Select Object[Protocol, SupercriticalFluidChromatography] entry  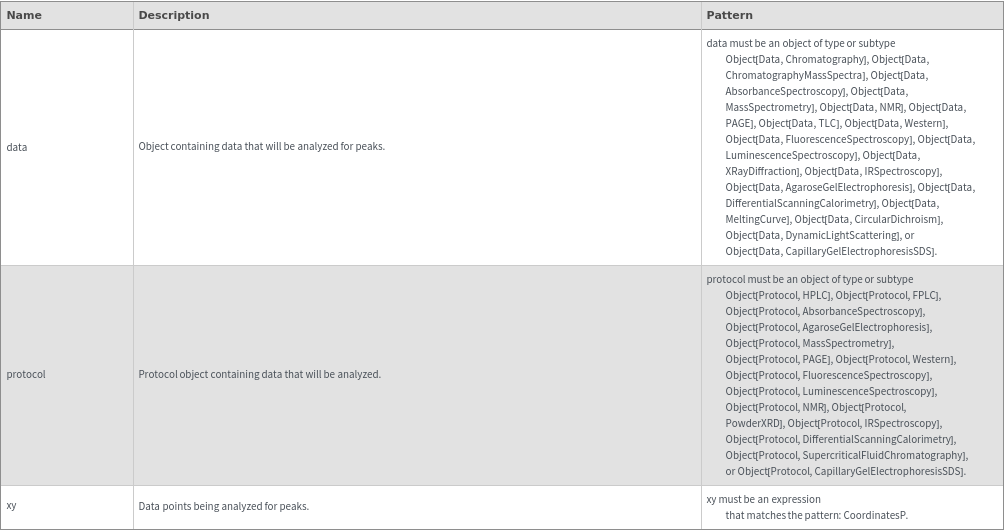pyautogui.click(x=846, y=455)
